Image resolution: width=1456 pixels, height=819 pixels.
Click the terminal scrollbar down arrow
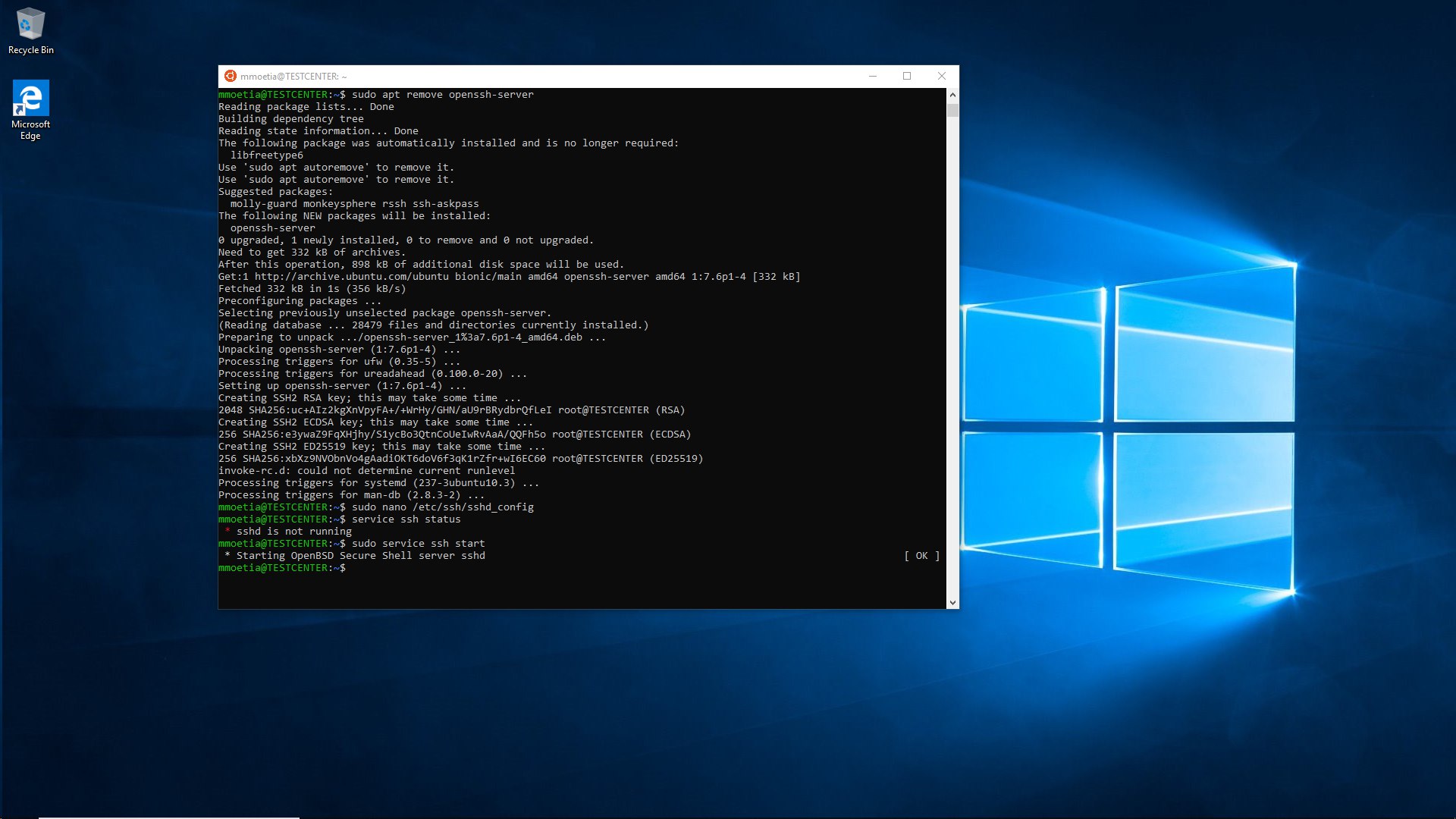pyautogui.click(x=952, y=603)
